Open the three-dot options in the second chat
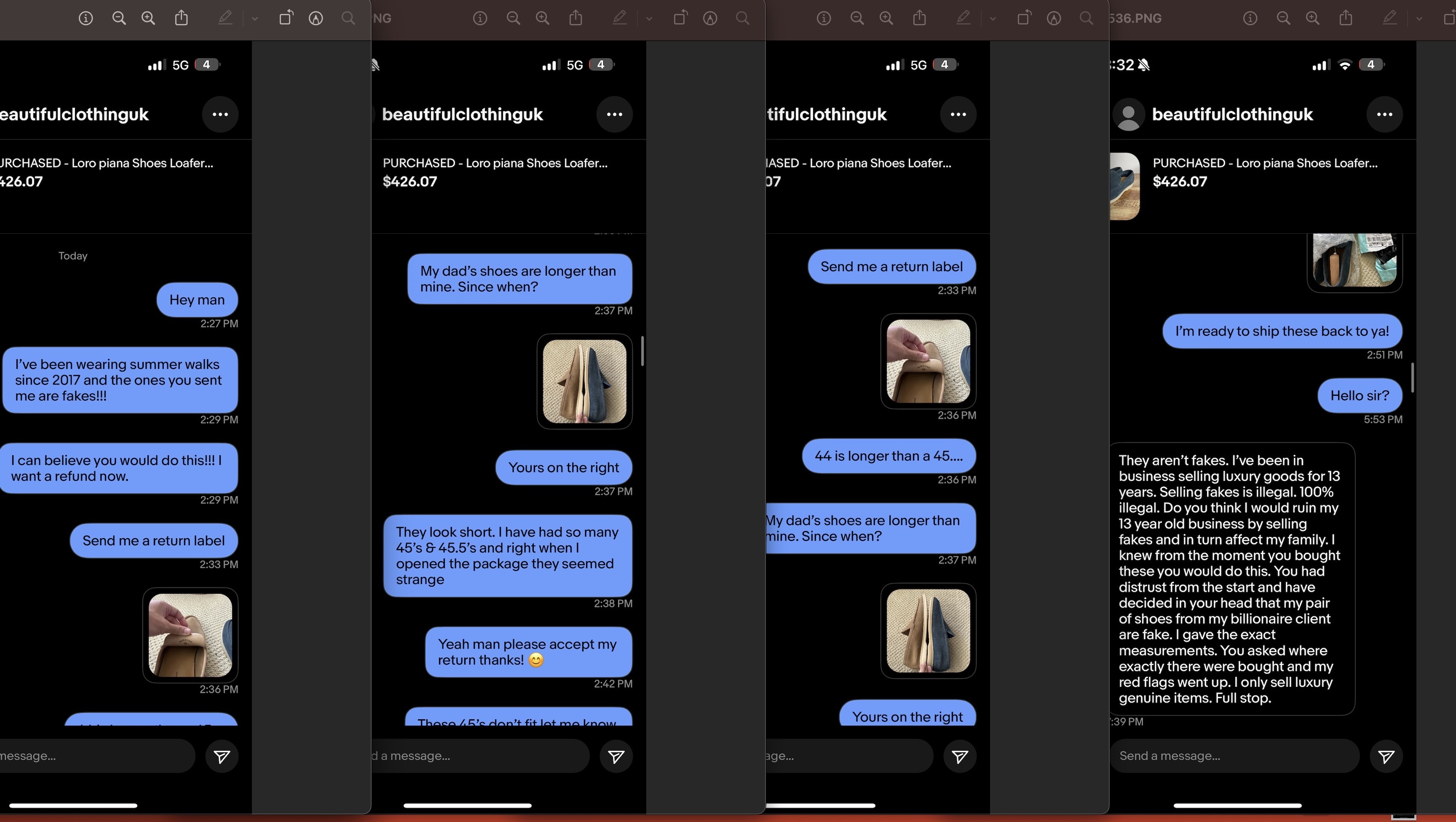1456x822 pixels. pyautogui.click(x=614, y=115)
